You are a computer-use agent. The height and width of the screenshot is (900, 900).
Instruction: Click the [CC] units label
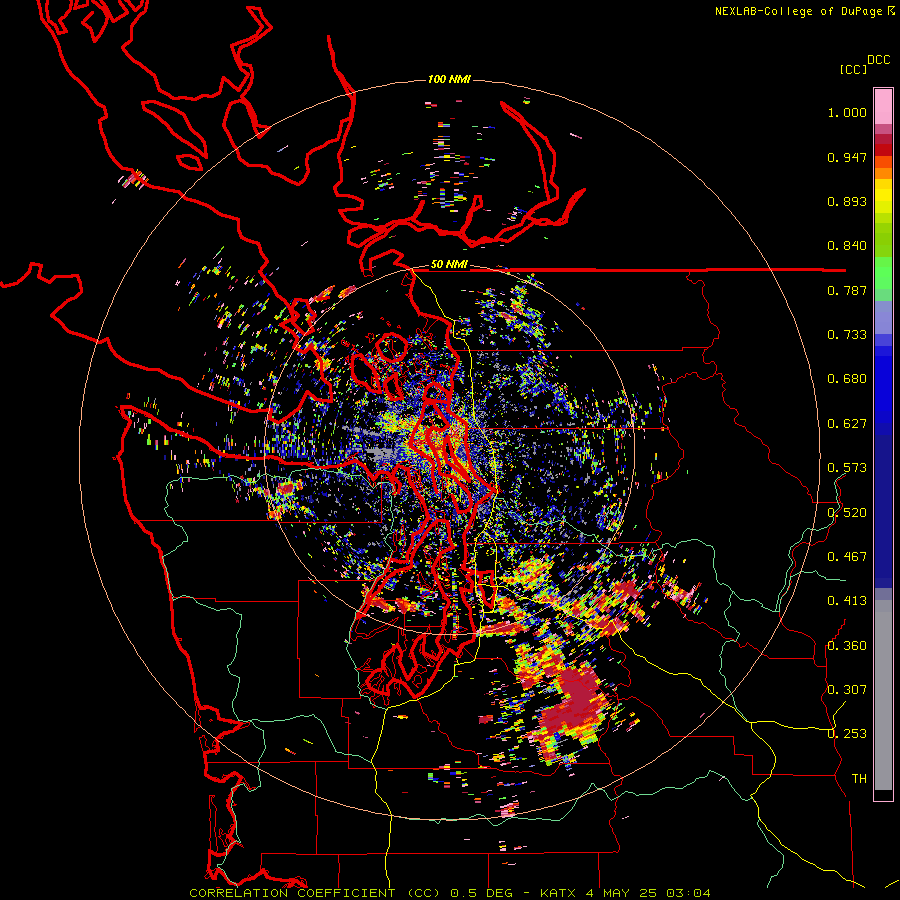(853, 69)
